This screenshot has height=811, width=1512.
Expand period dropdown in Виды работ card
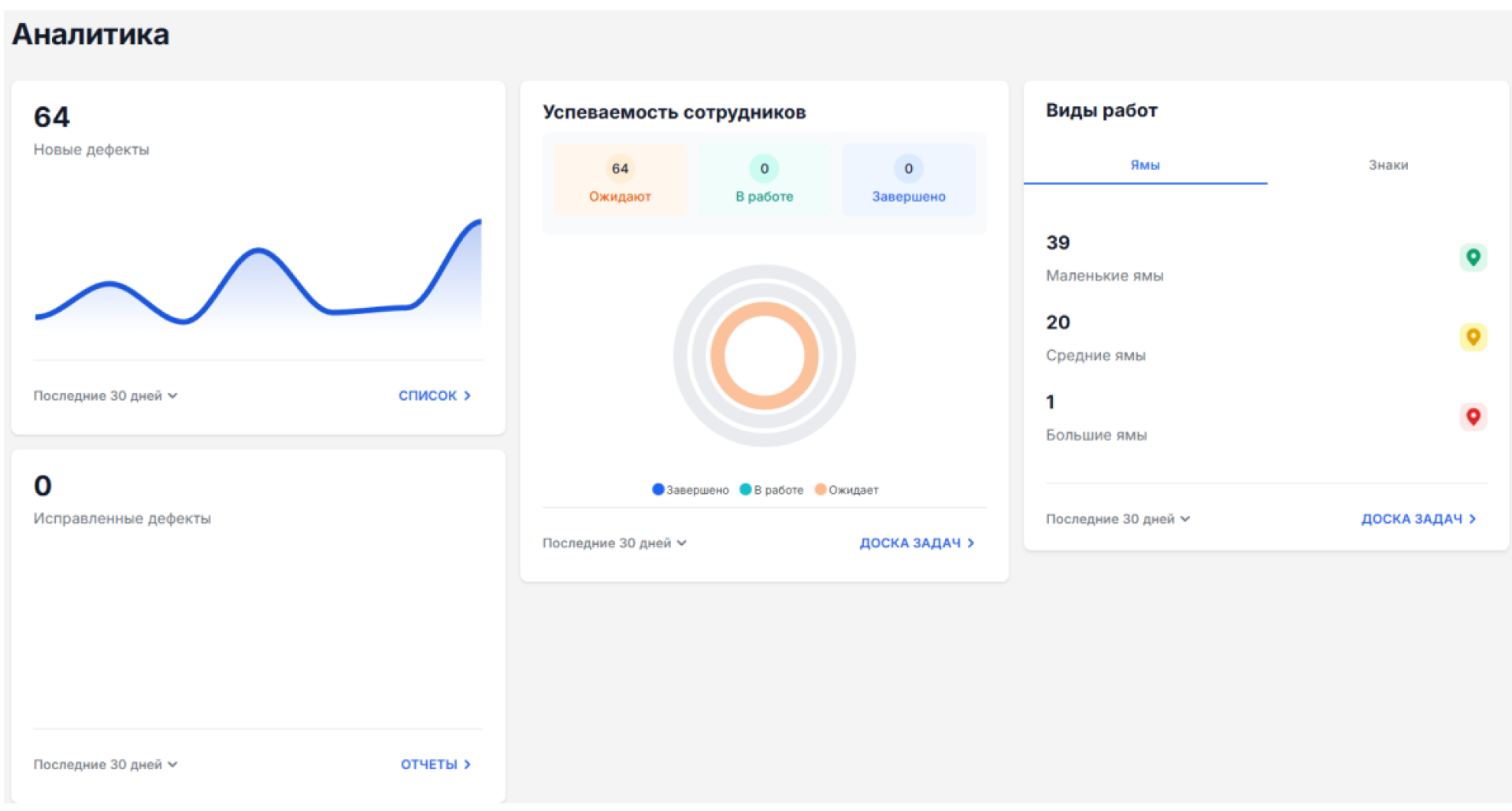[1117, 519]
